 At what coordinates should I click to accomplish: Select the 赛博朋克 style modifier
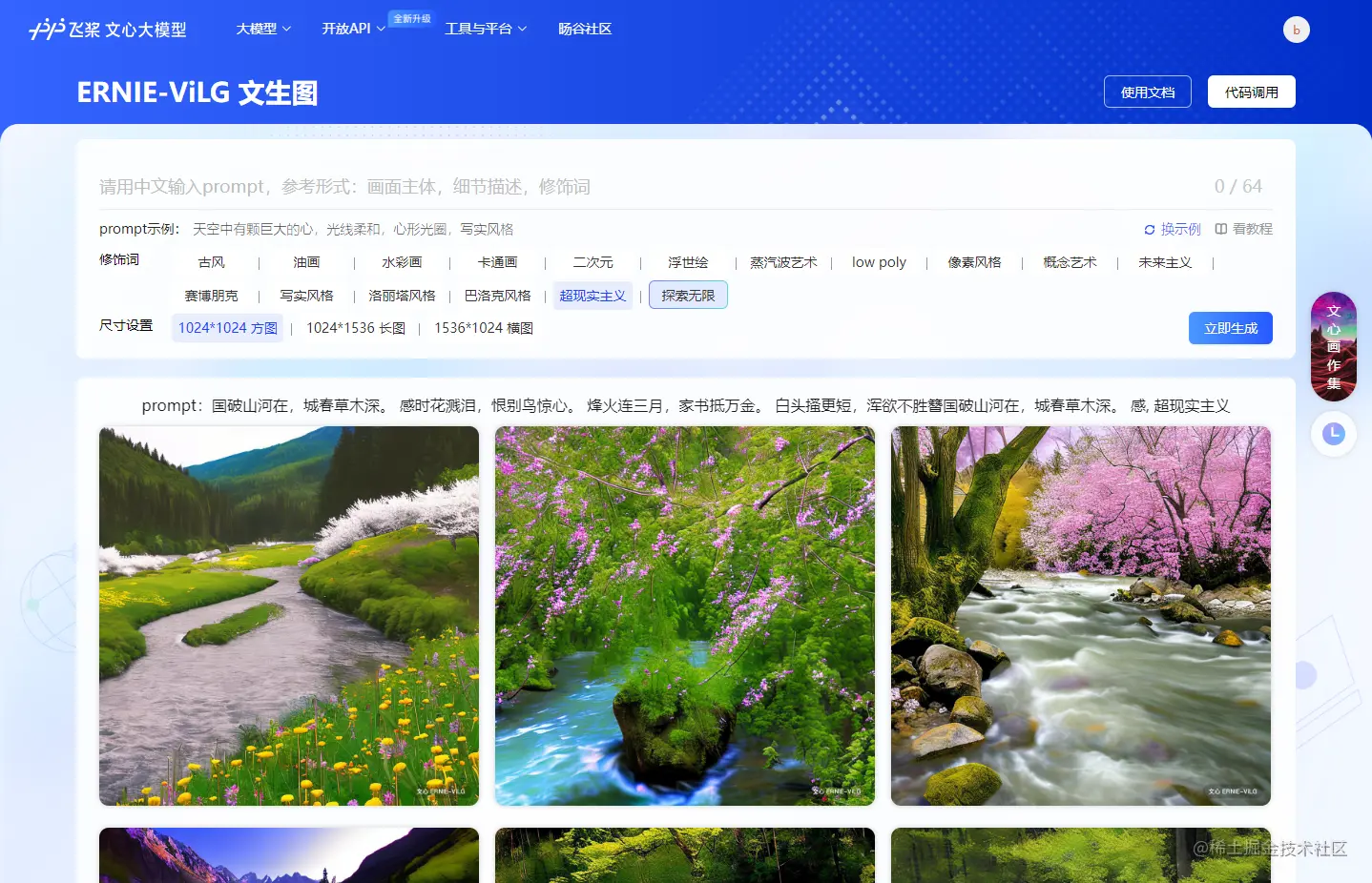point(211,296)
